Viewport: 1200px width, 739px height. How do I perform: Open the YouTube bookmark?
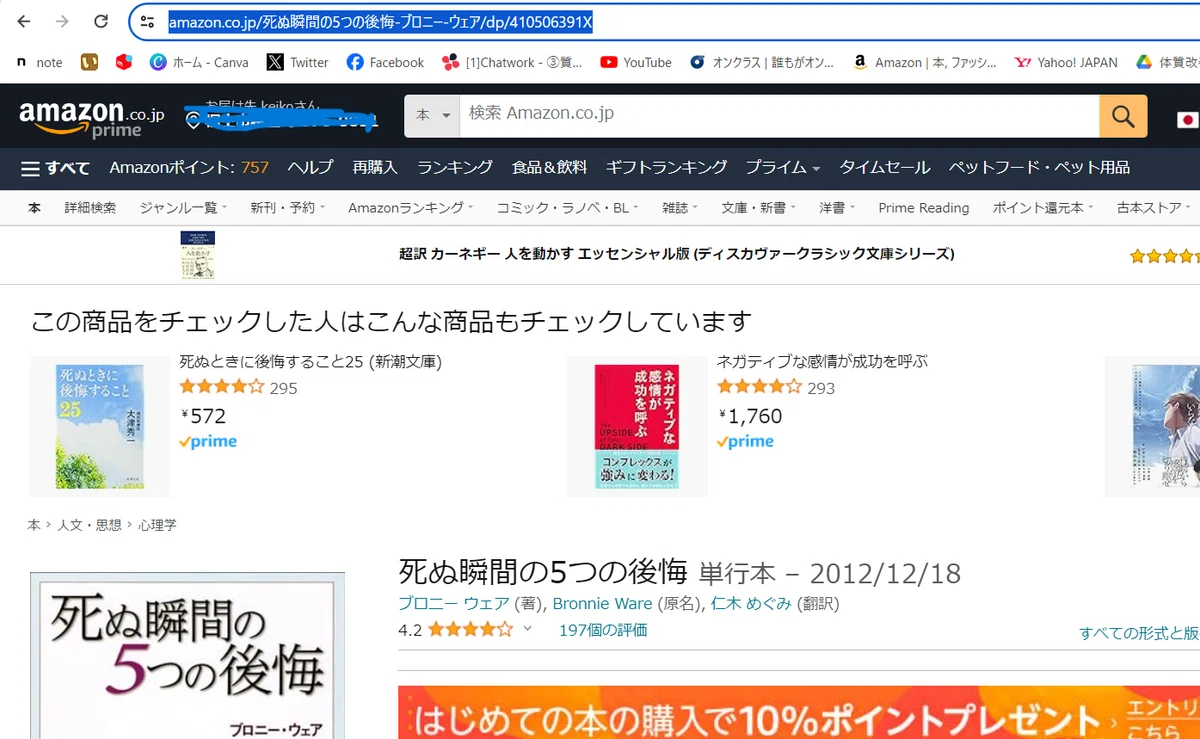coord(636,62)
